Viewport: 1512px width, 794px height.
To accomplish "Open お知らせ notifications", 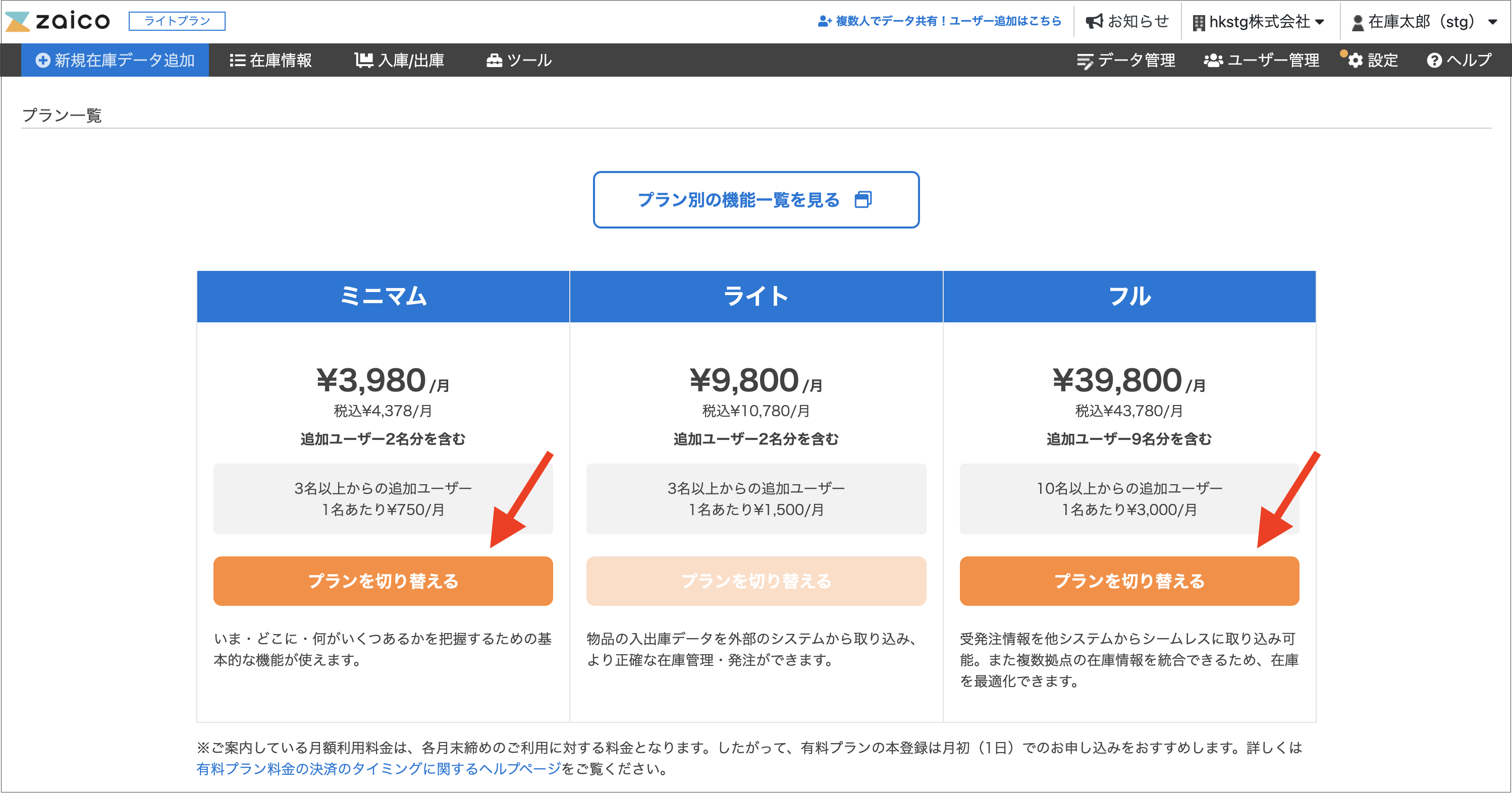I will click(1127, 22).
